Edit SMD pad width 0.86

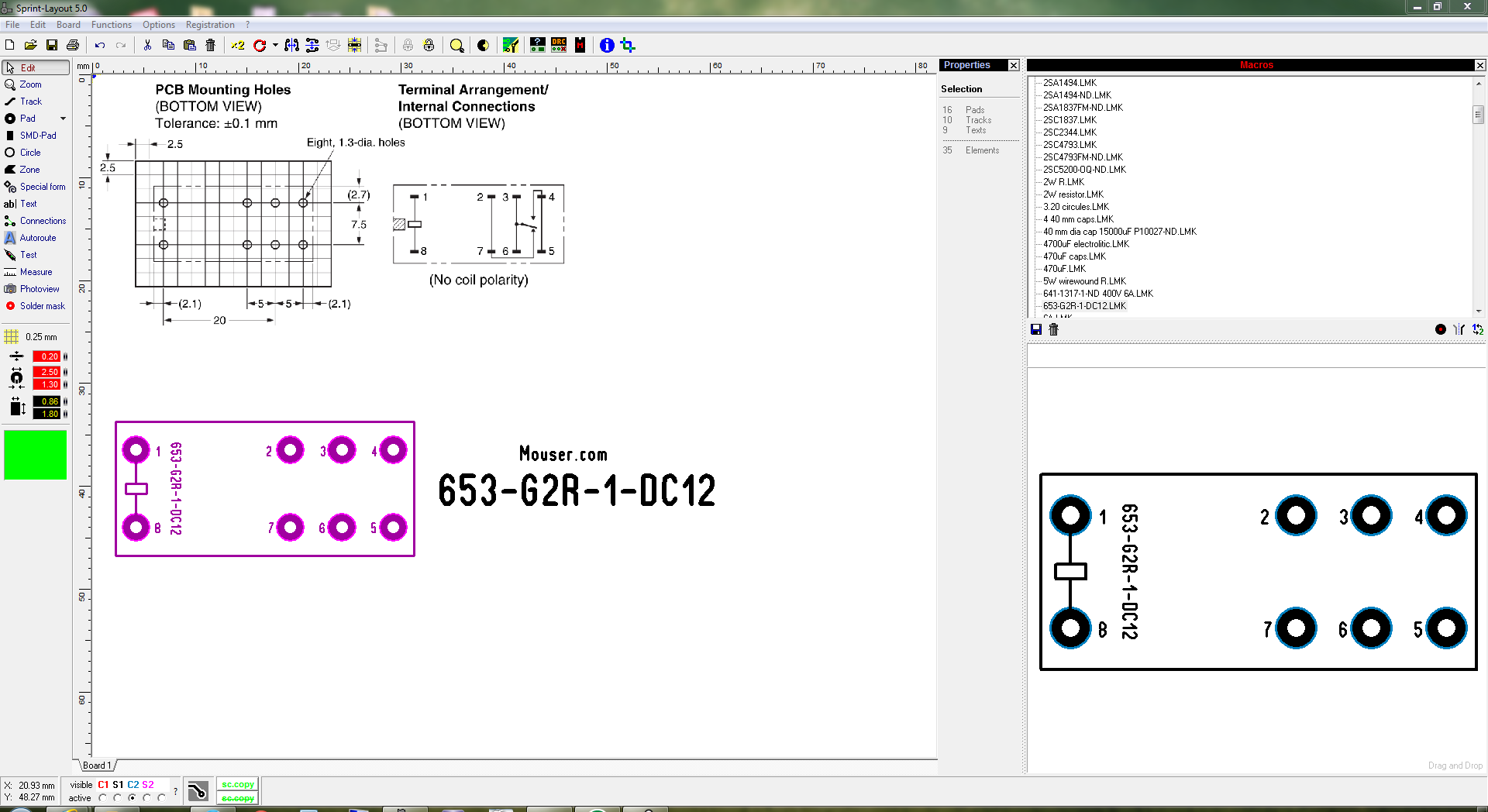point(46,401)
